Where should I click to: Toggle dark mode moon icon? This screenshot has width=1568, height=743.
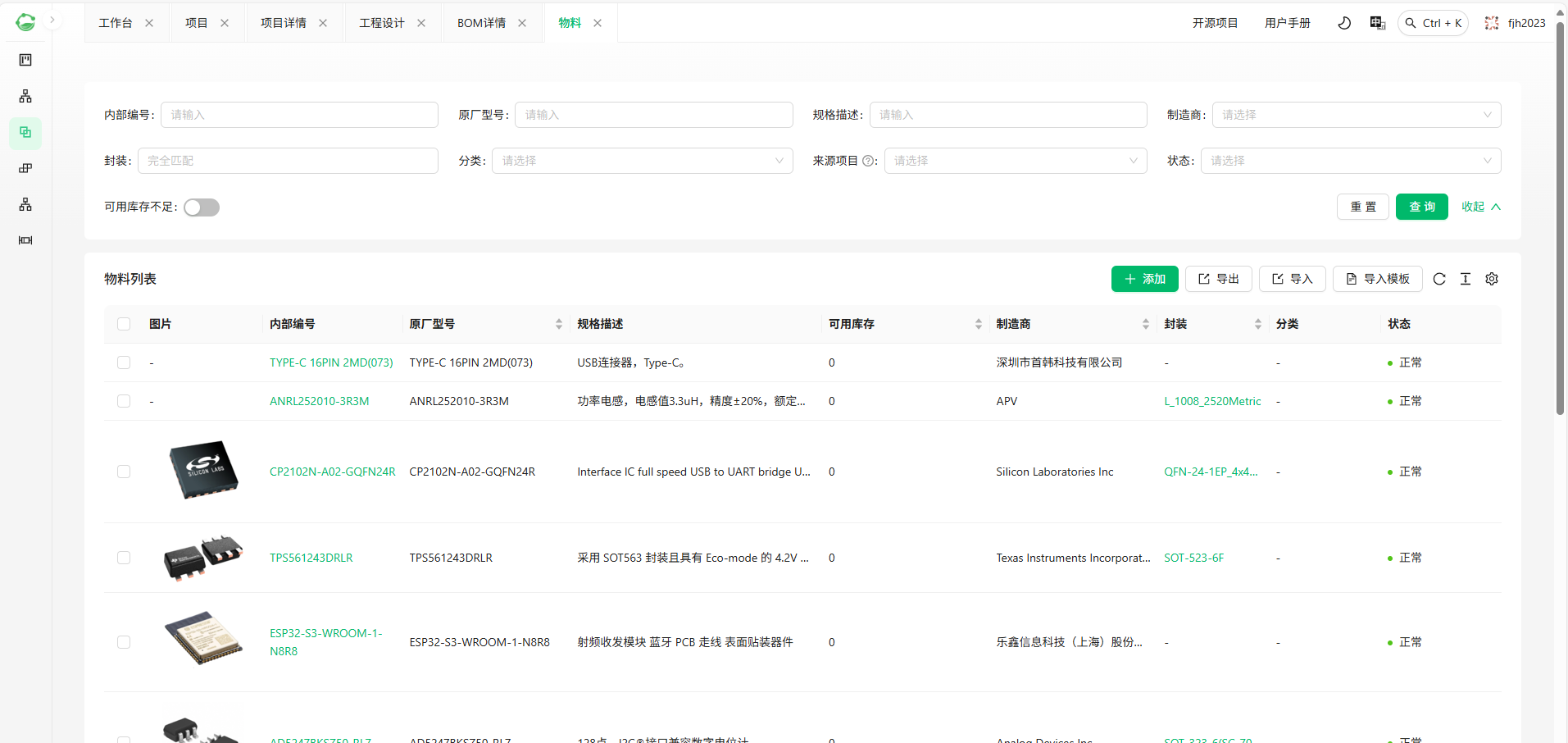1344,23
